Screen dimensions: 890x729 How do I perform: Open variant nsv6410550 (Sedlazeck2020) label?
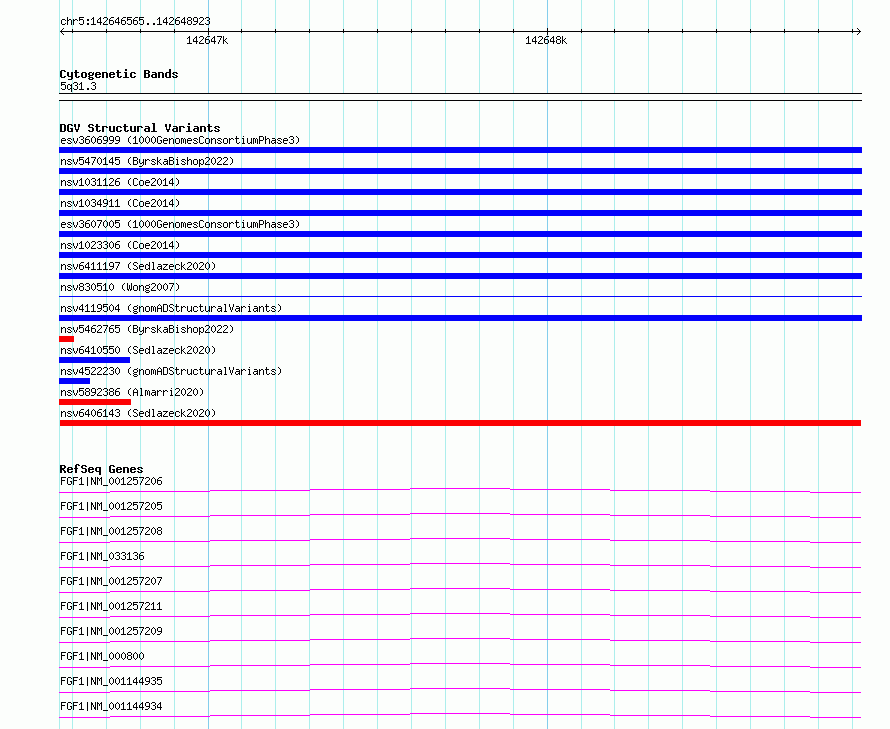point(138,350)
